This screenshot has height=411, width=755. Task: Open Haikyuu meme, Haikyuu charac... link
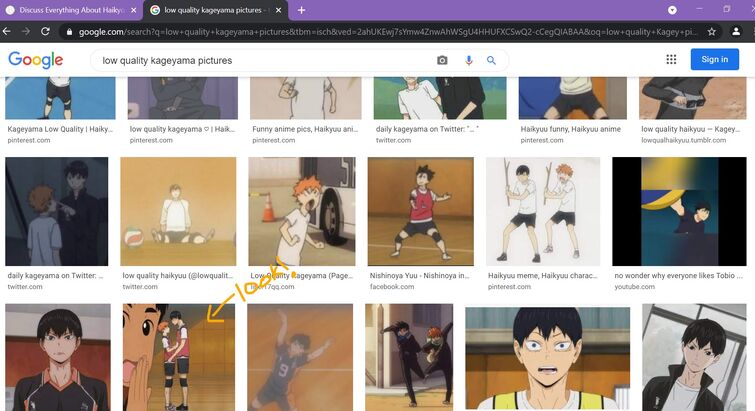tap(543, 275)
